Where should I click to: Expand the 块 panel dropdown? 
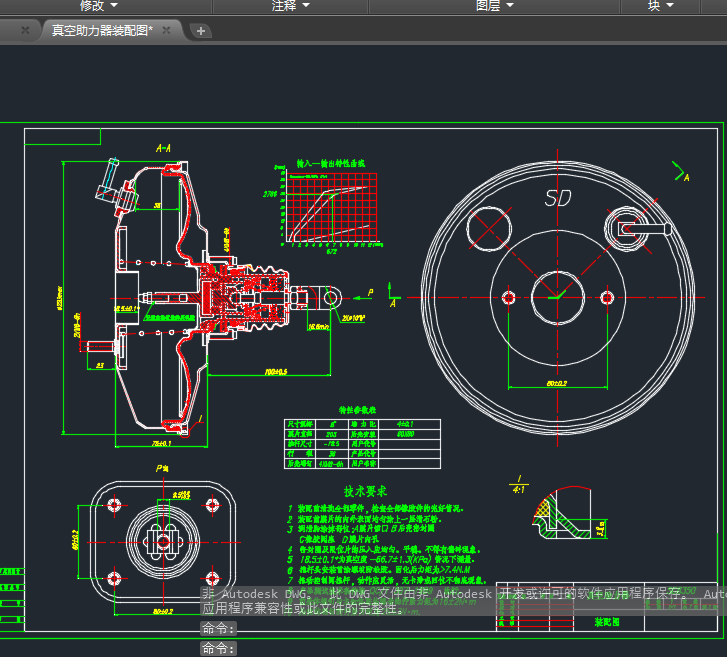pos(660,5)
